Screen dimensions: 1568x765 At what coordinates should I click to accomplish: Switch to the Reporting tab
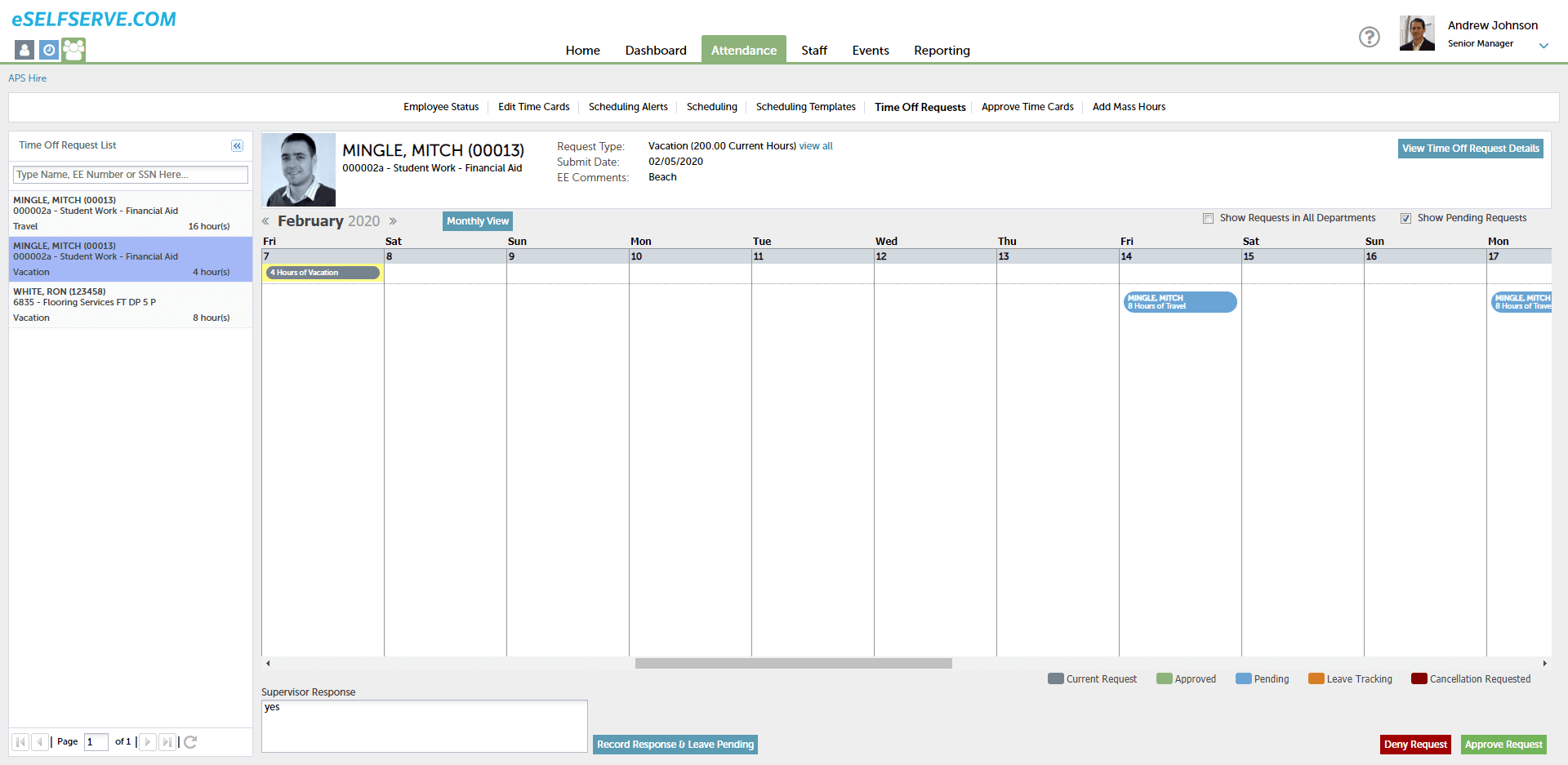click(941, 50)
